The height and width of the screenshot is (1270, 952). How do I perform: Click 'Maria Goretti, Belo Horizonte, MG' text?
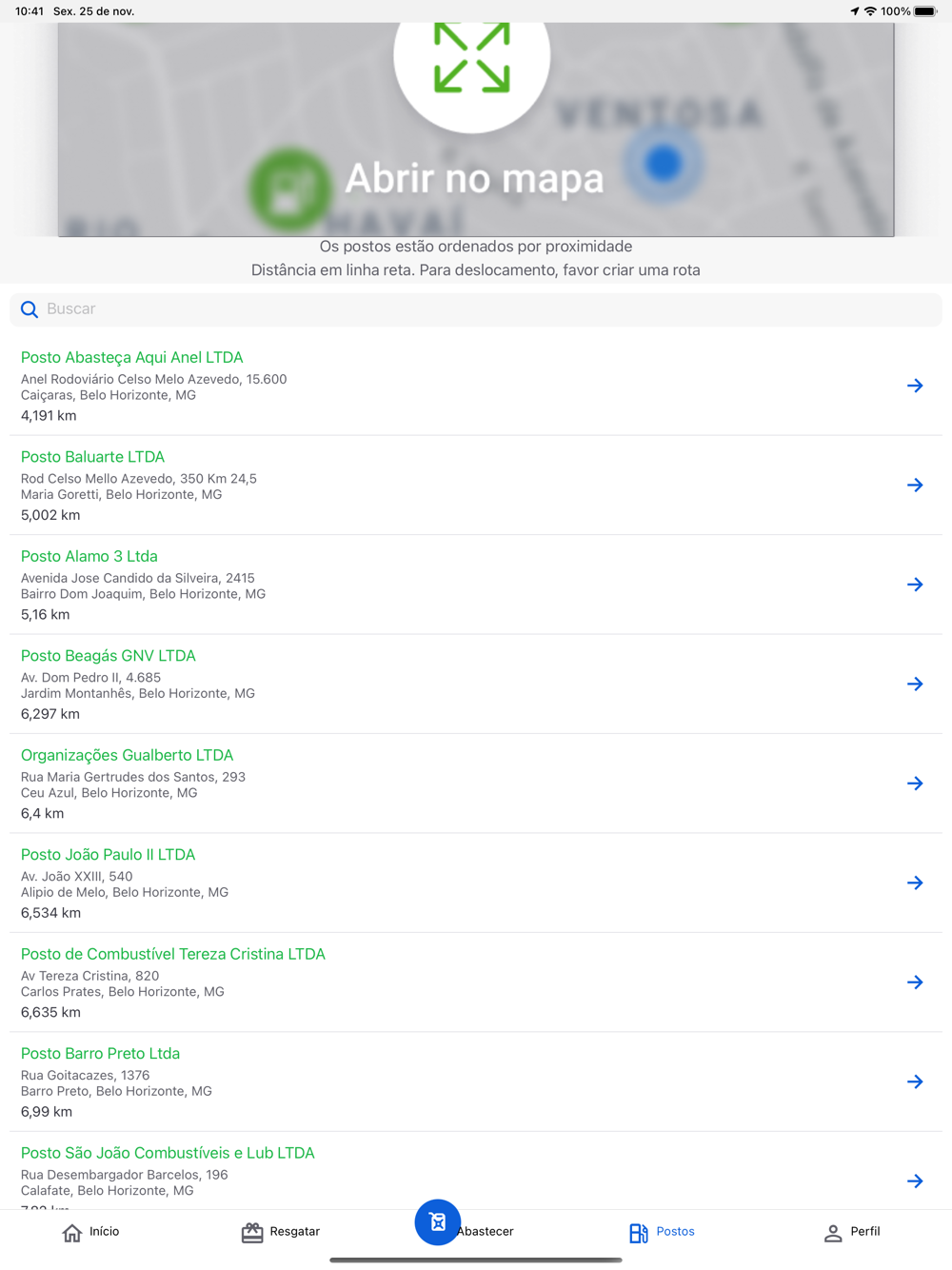(x=121, y=495)
